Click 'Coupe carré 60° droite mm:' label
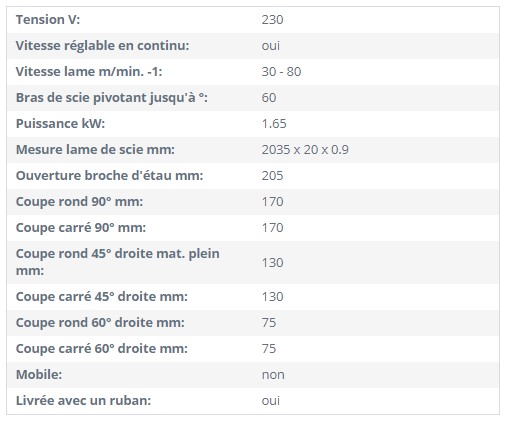Image resolution: width=511 pixels, height=423 pixels. pos(102,349)
